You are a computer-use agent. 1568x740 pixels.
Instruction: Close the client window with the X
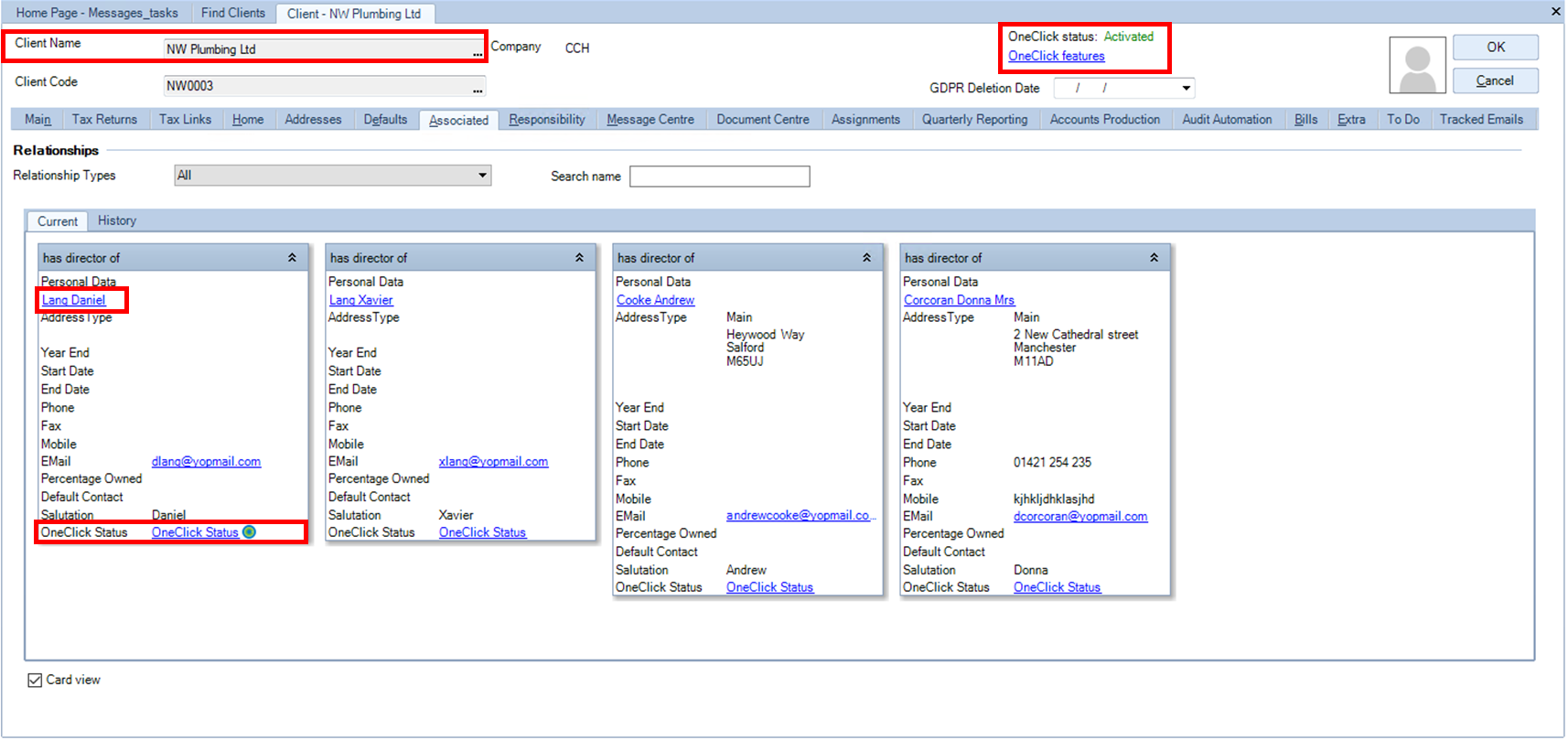1555,12
